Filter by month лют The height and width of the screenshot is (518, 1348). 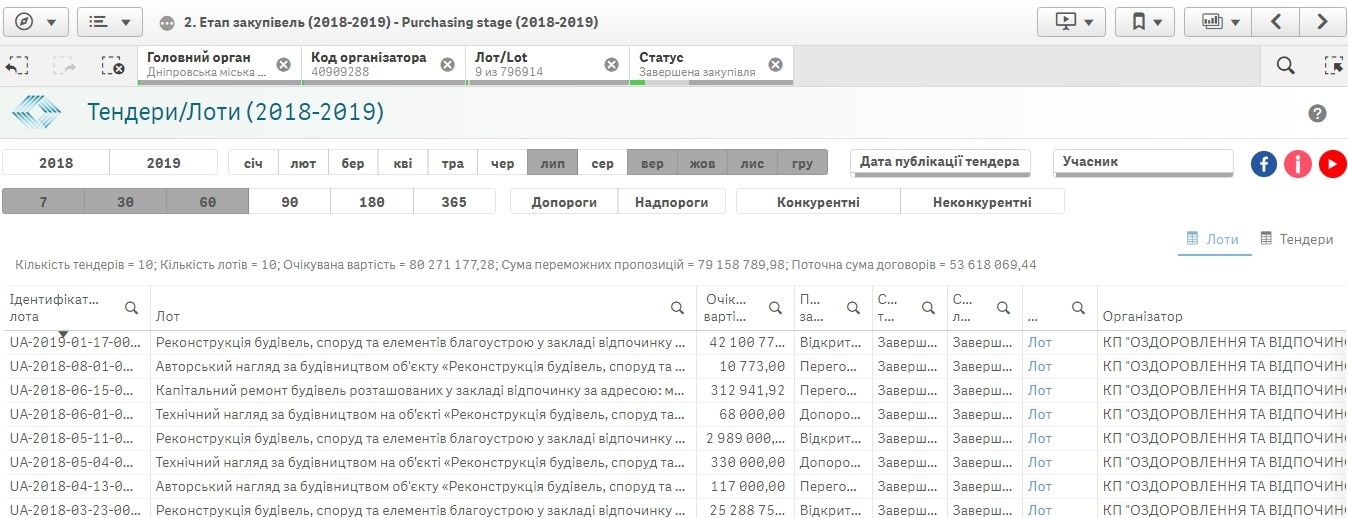(303, 163)
